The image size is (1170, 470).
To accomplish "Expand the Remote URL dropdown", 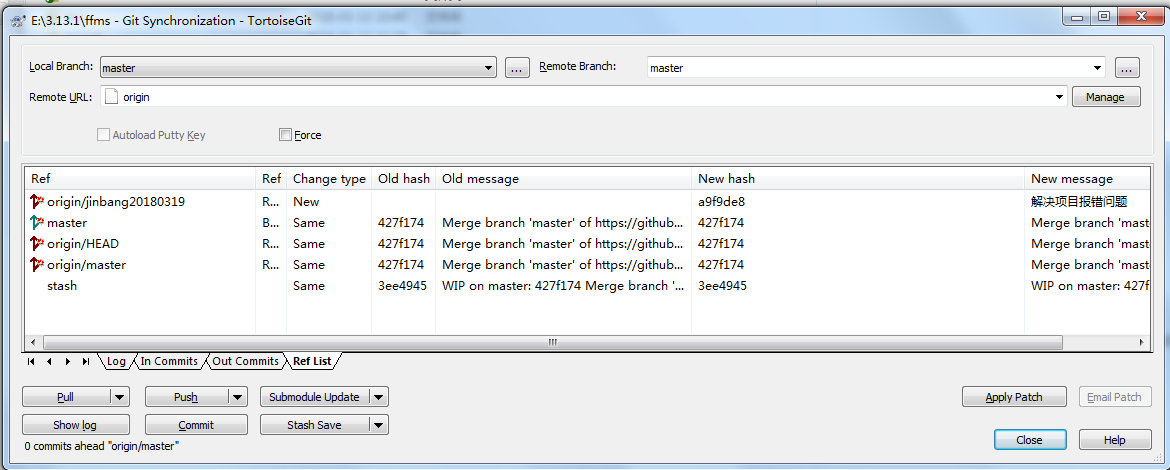I will (x=1060, y=97).
